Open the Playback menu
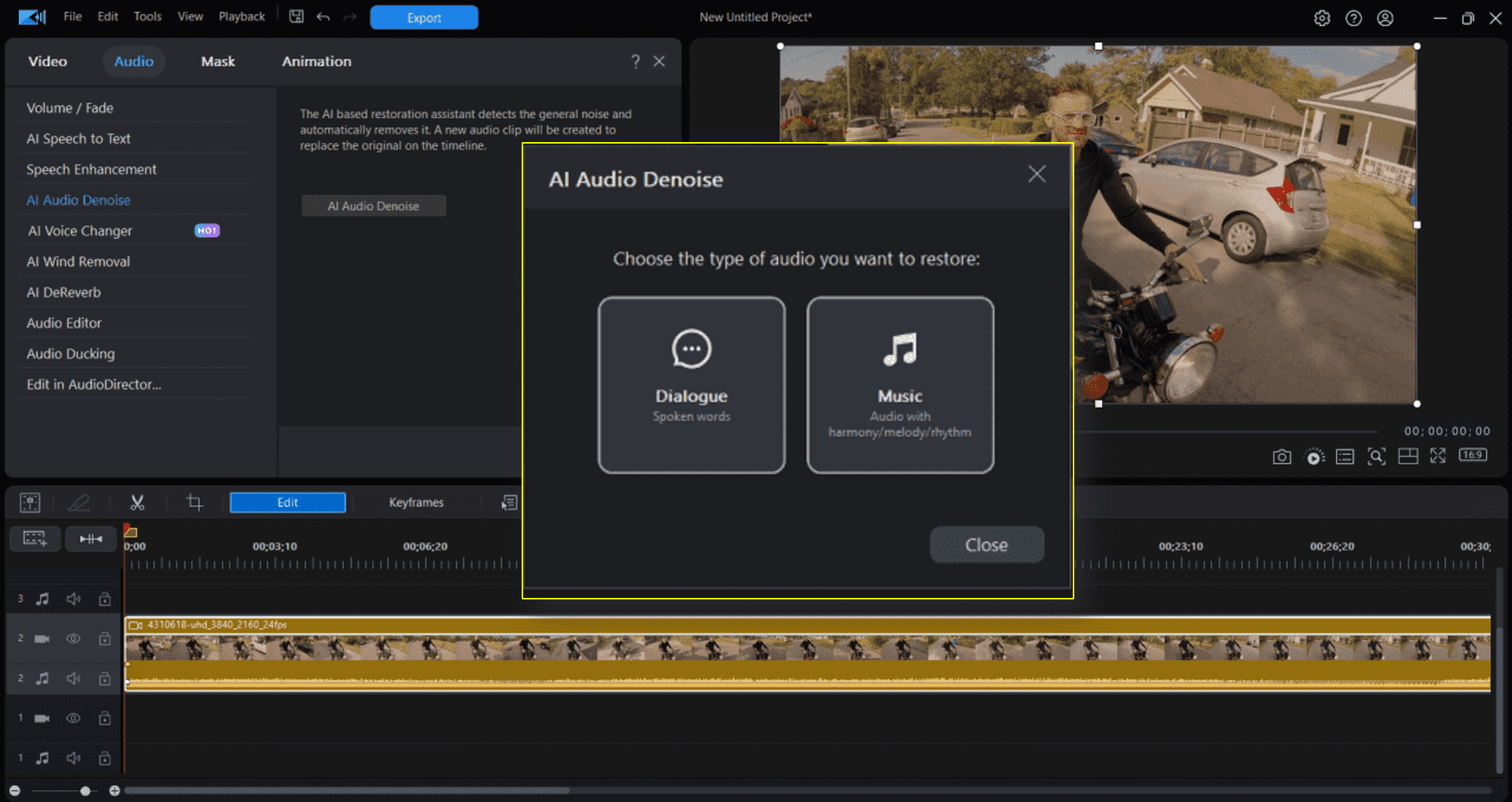The image size is (1512, 802). (241, 16)
